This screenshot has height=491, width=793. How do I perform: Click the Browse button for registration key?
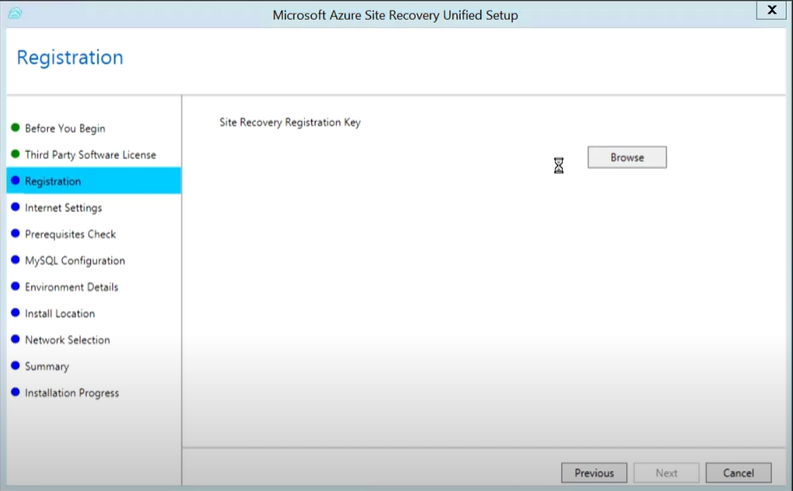[627, 157]
